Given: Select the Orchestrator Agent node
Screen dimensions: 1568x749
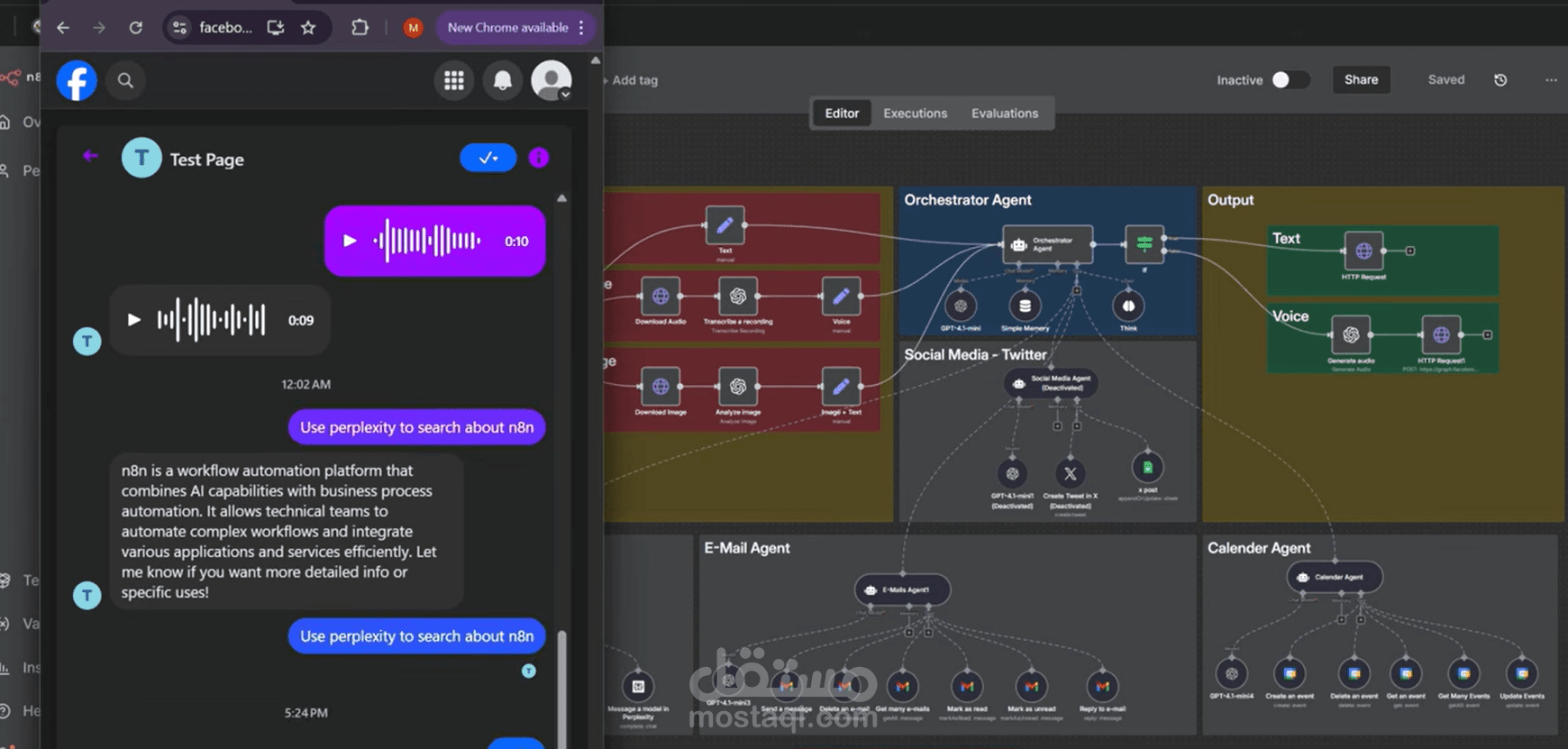Looking at the screenshot, I should [1048, 244].
